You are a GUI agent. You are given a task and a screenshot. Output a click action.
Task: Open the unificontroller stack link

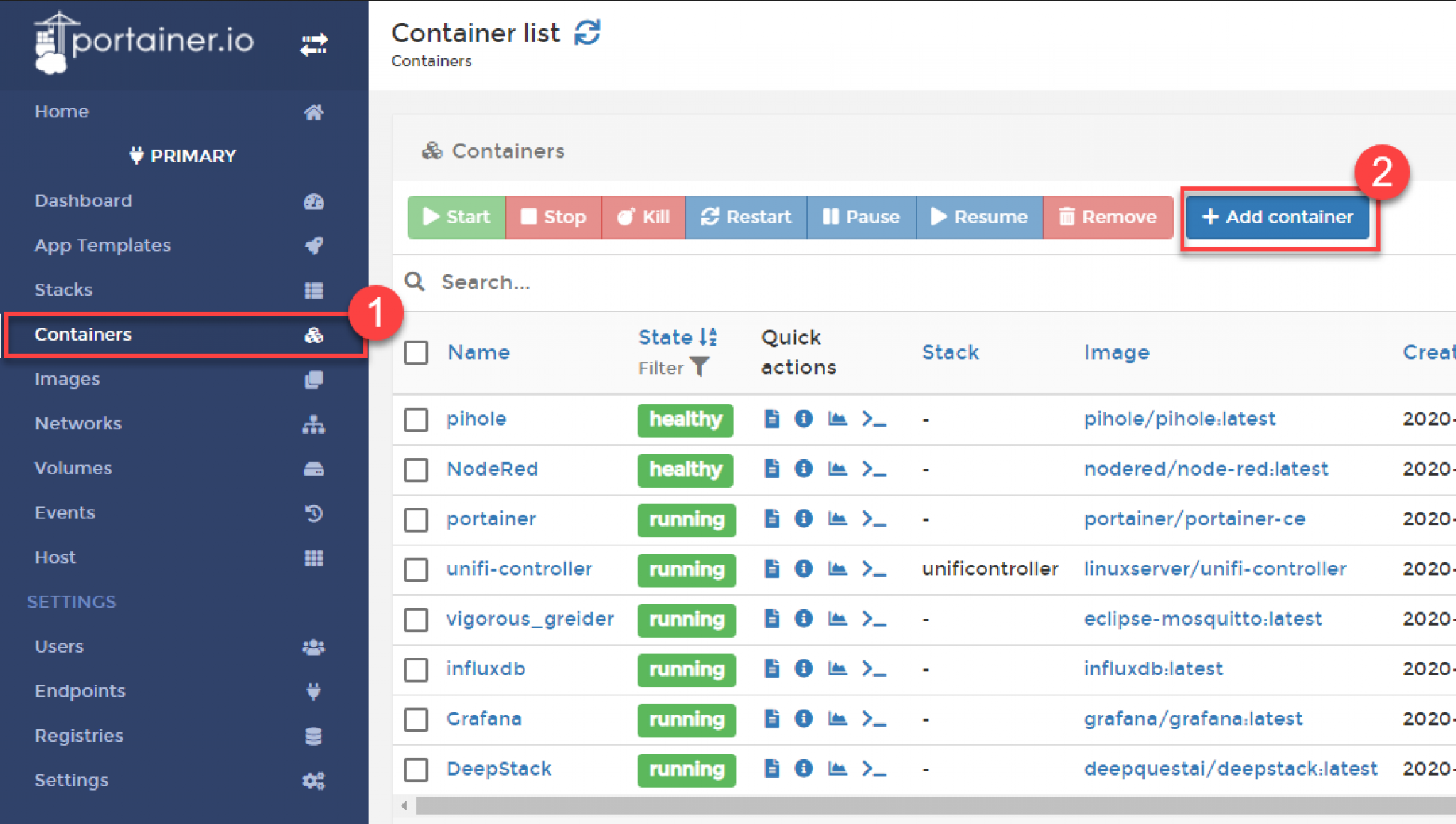(x=990, y=568)
